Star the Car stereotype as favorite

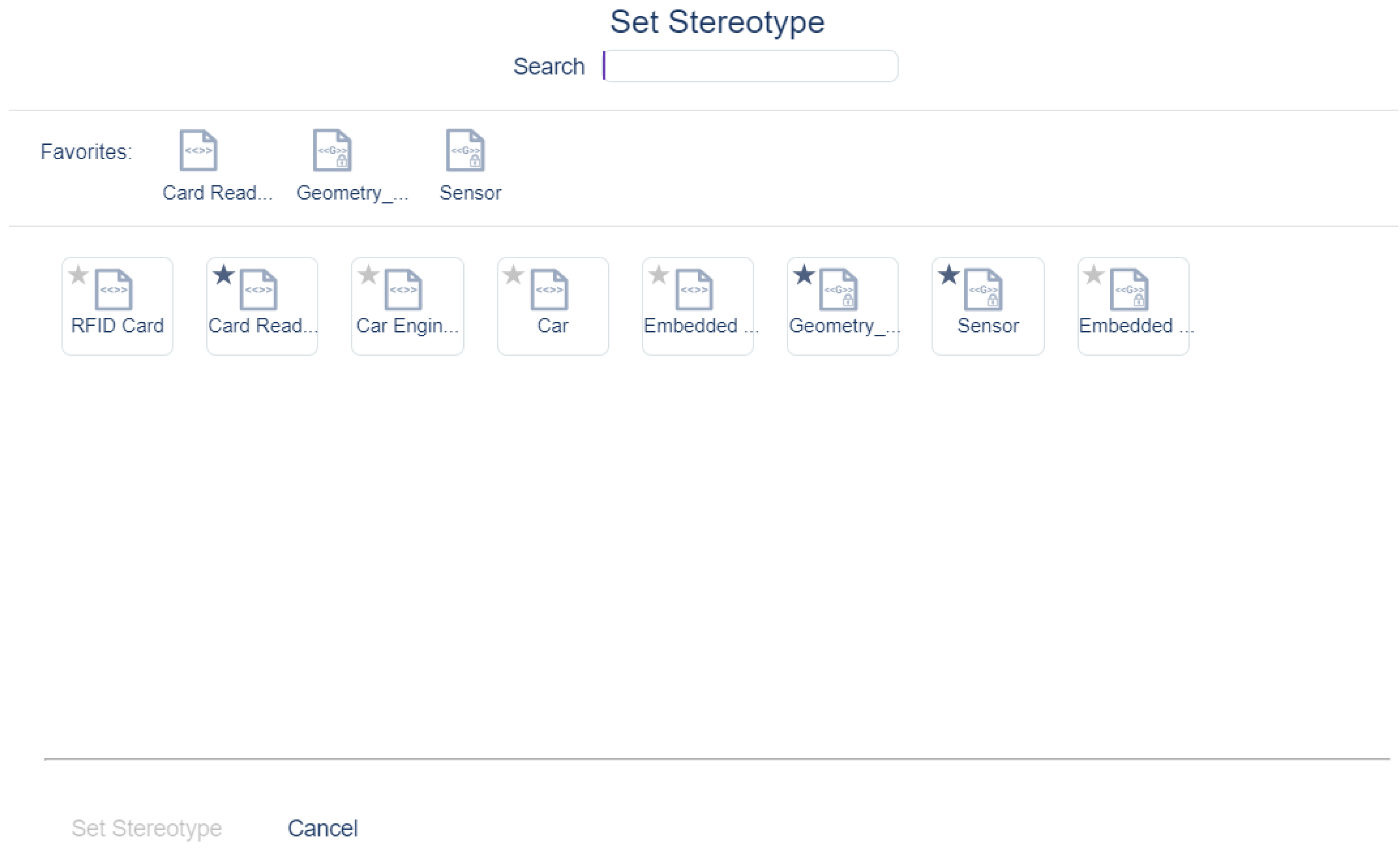tap(513, 275)
